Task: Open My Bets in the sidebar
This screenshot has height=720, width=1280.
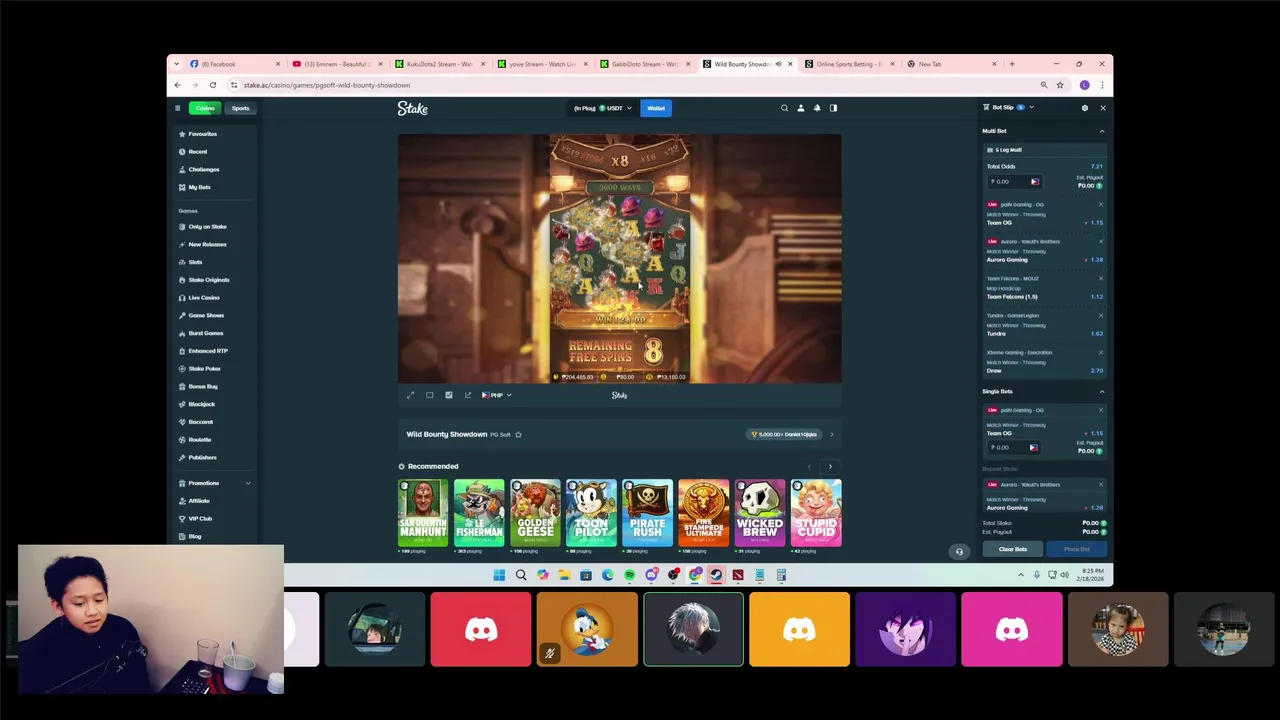Action: 195,187
